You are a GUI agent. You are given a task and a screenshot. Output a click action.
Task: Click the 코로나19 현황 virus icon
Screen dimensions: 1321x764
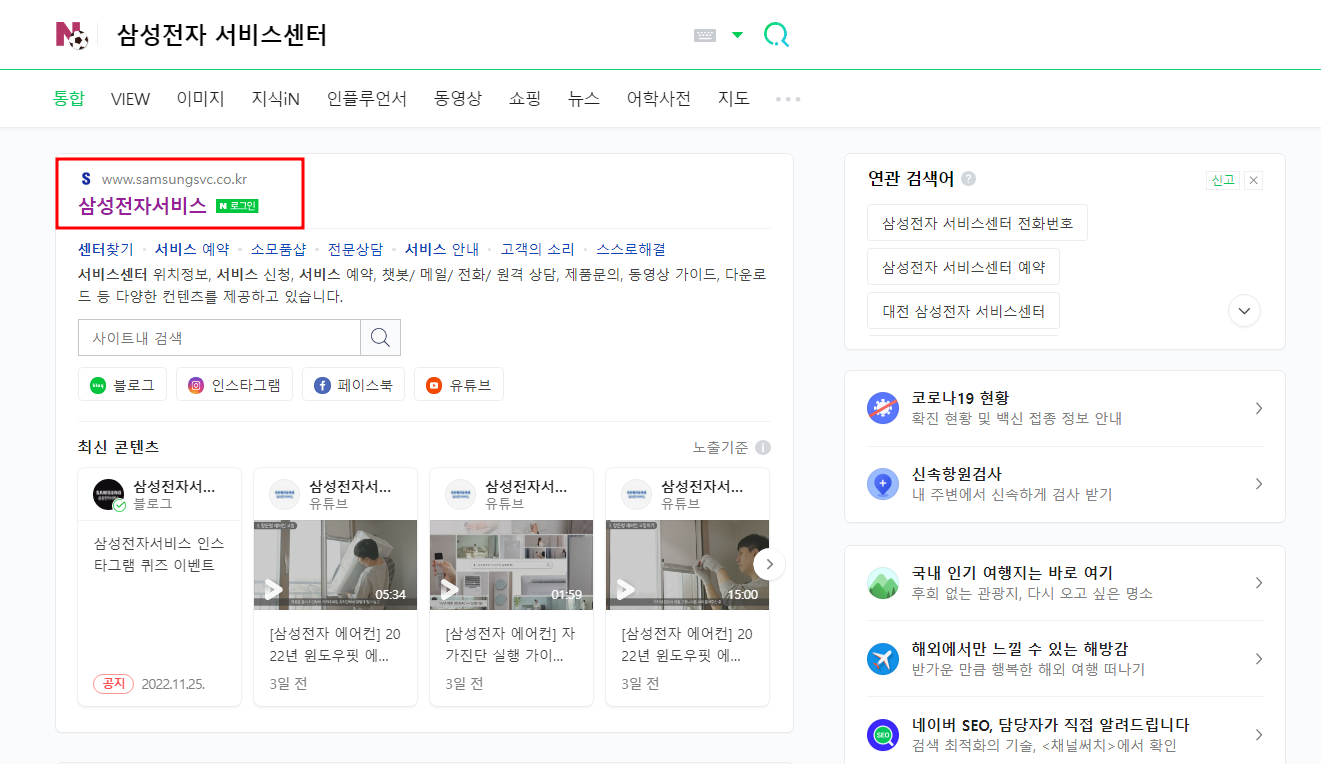[x=883, y=408]
